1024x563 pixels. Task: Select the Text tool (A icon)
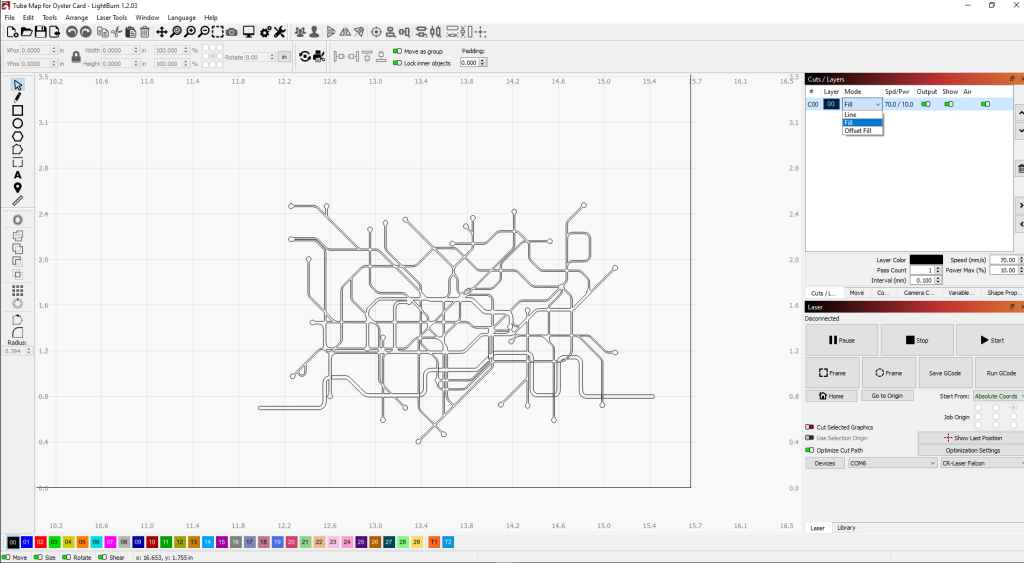(x=18, y=175)
